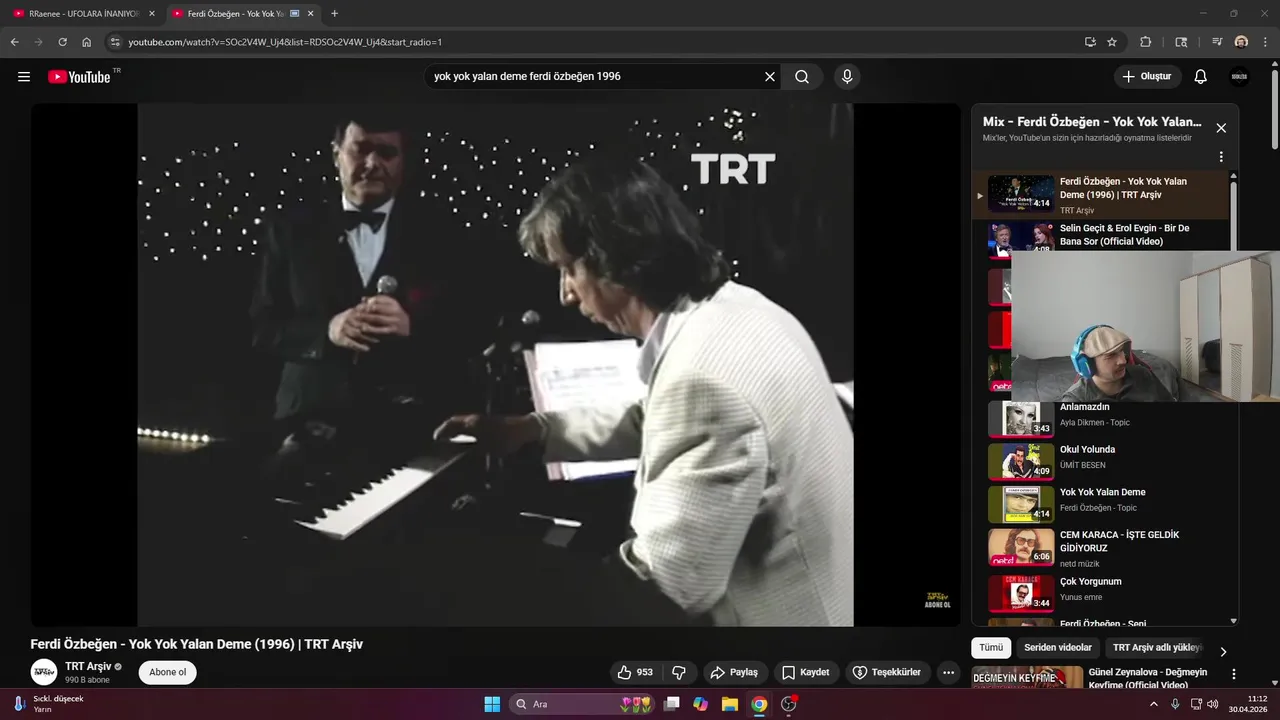Click the taskbar Ara search box
The width and height of the screenshot is (1280, 720).
coord(582,704)
